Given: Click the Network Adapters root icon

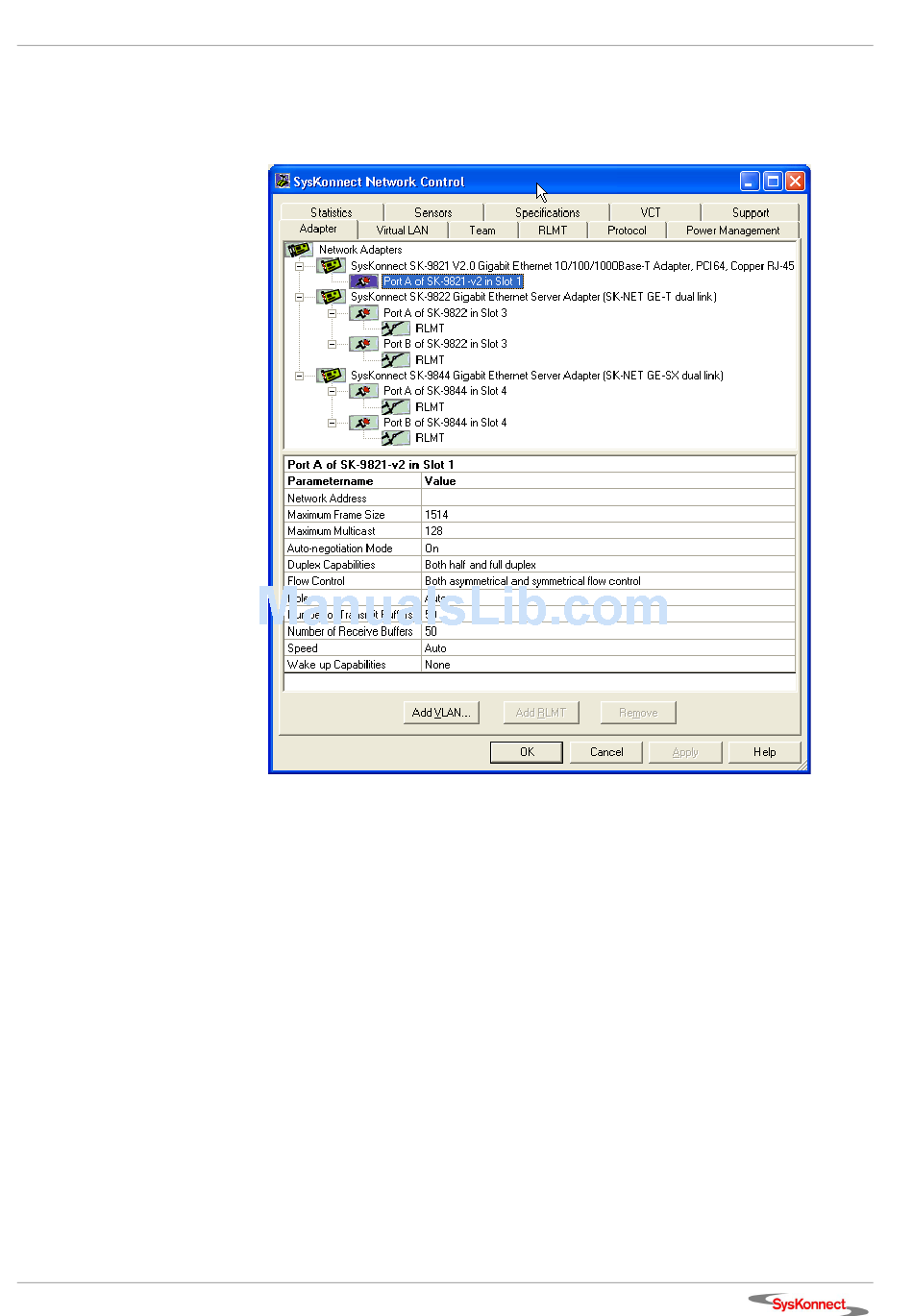Looking at the screenshot, I should [299, 250].
